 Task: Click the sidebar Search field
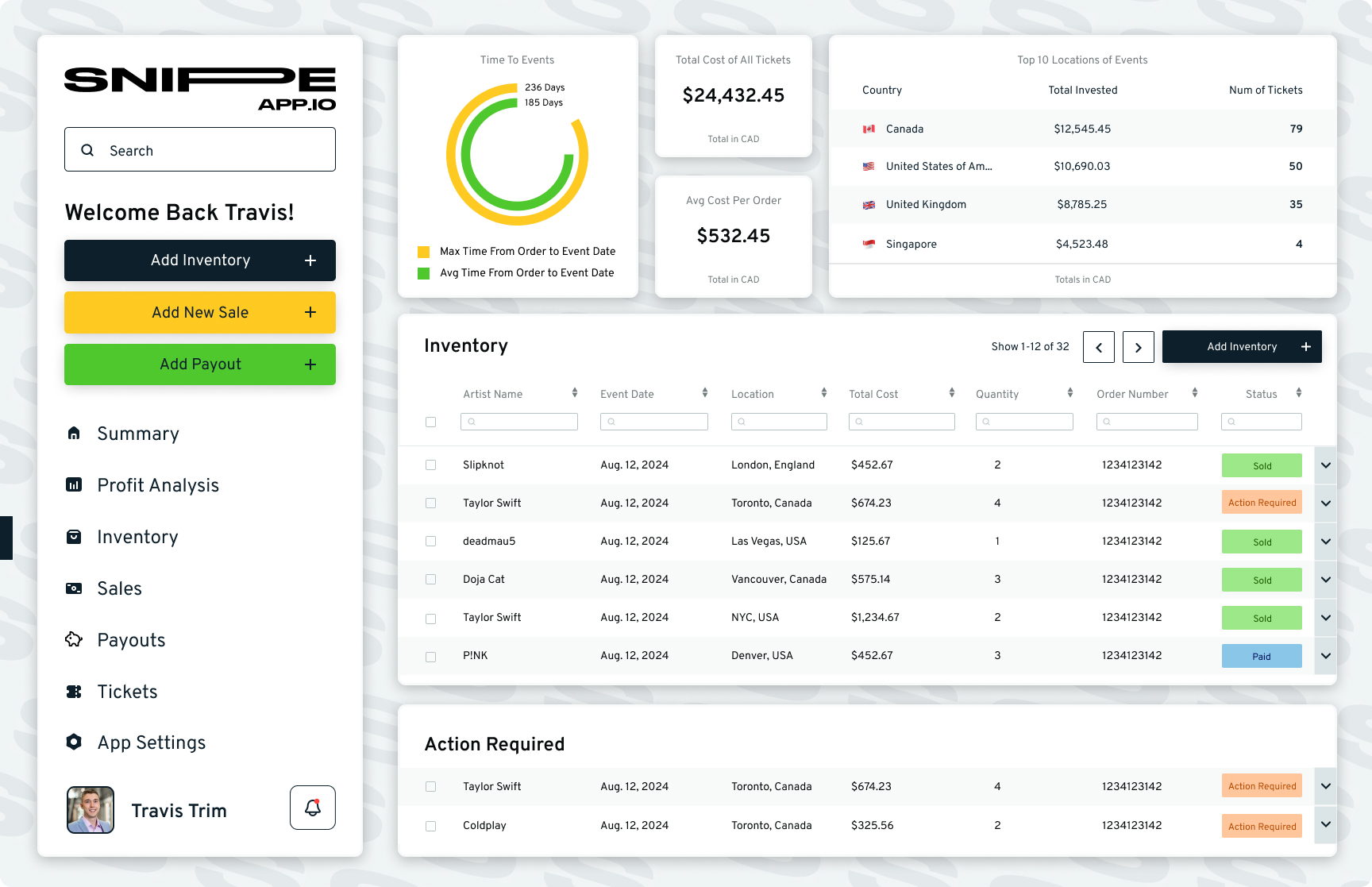200,149
